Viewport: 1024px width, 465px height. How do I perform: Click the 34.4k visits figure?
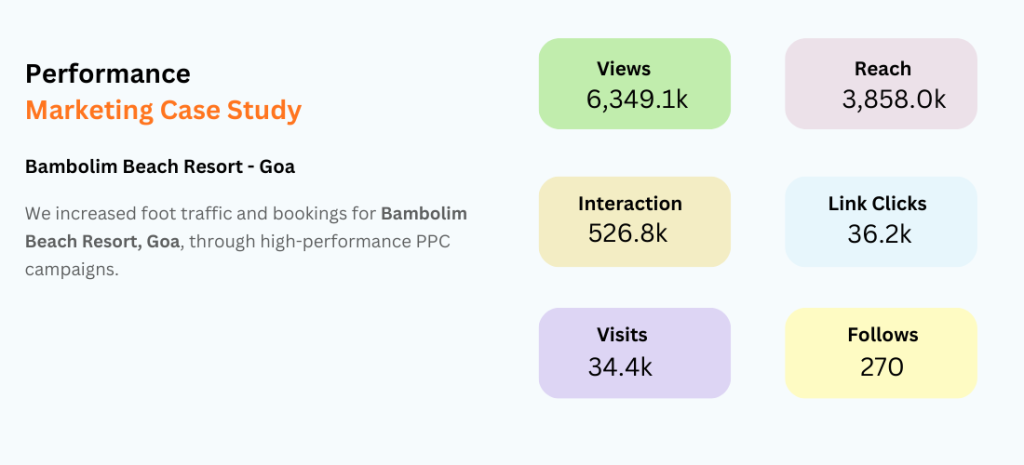[620, 366]
